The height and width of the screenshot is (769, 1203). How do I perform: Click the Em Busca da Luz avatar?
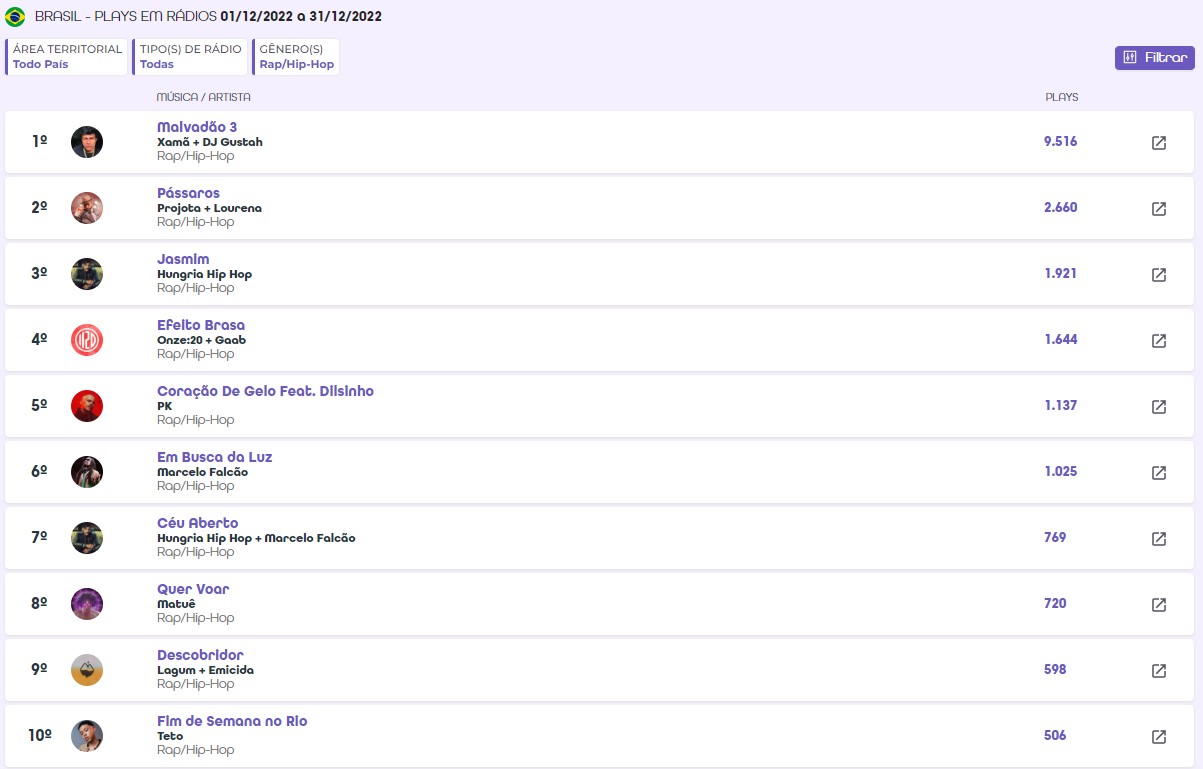point(87,472)
